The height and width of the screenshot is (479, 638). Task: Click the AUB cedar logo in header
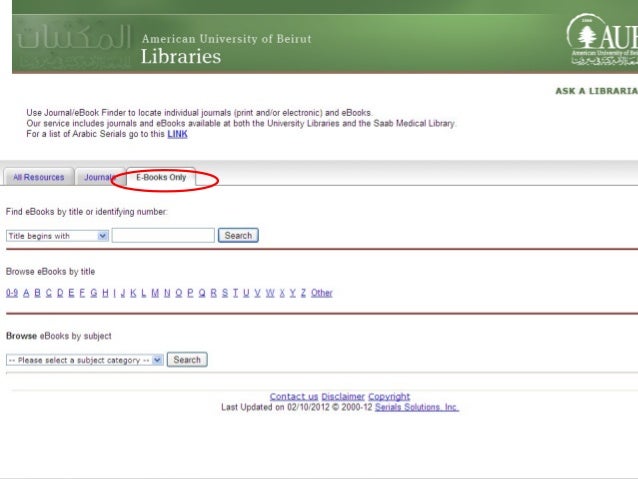pyautogui.click(x=602, y=40)
